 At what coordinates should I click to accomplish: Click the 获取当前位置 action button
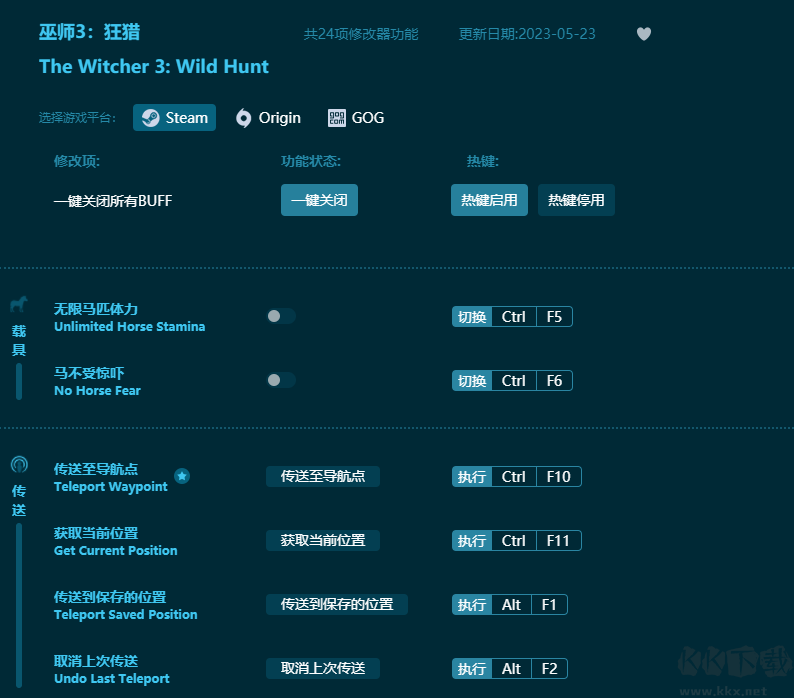[323, 540]
